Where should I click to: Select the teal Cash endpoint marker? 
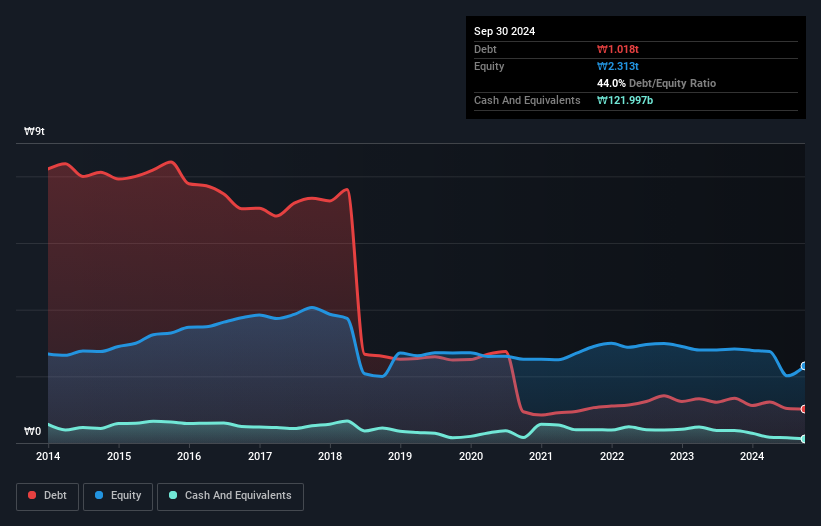point(804,439)
